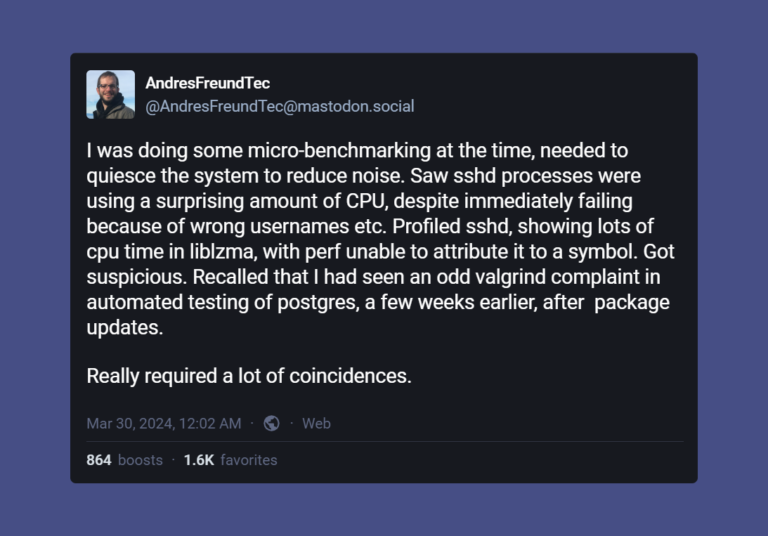This screenshot has width=768, height=536.
Task: Click the word "updates." ending first paragraph
Action: coord(125,328)
